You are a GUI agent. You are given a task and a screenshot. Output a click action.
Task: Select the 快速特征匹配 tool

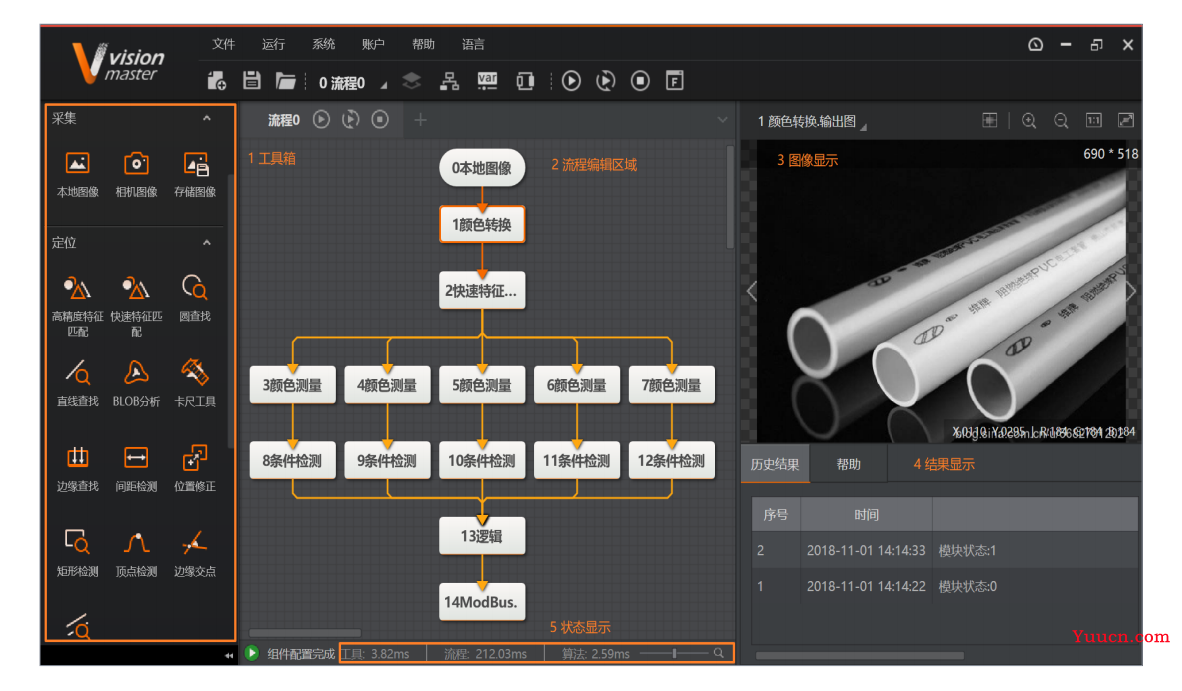click(x=136, y=305)
